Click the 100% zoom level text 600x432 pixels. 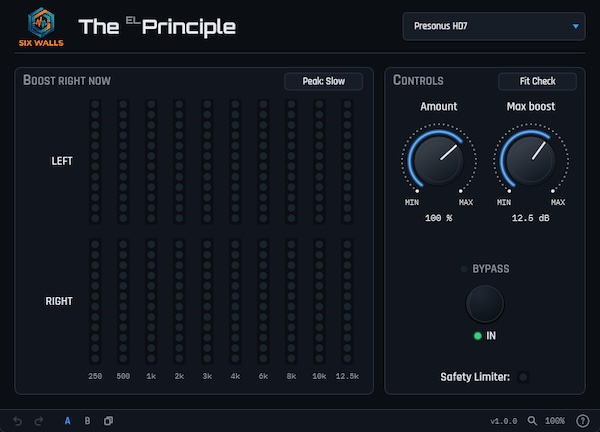coord(555,421)
